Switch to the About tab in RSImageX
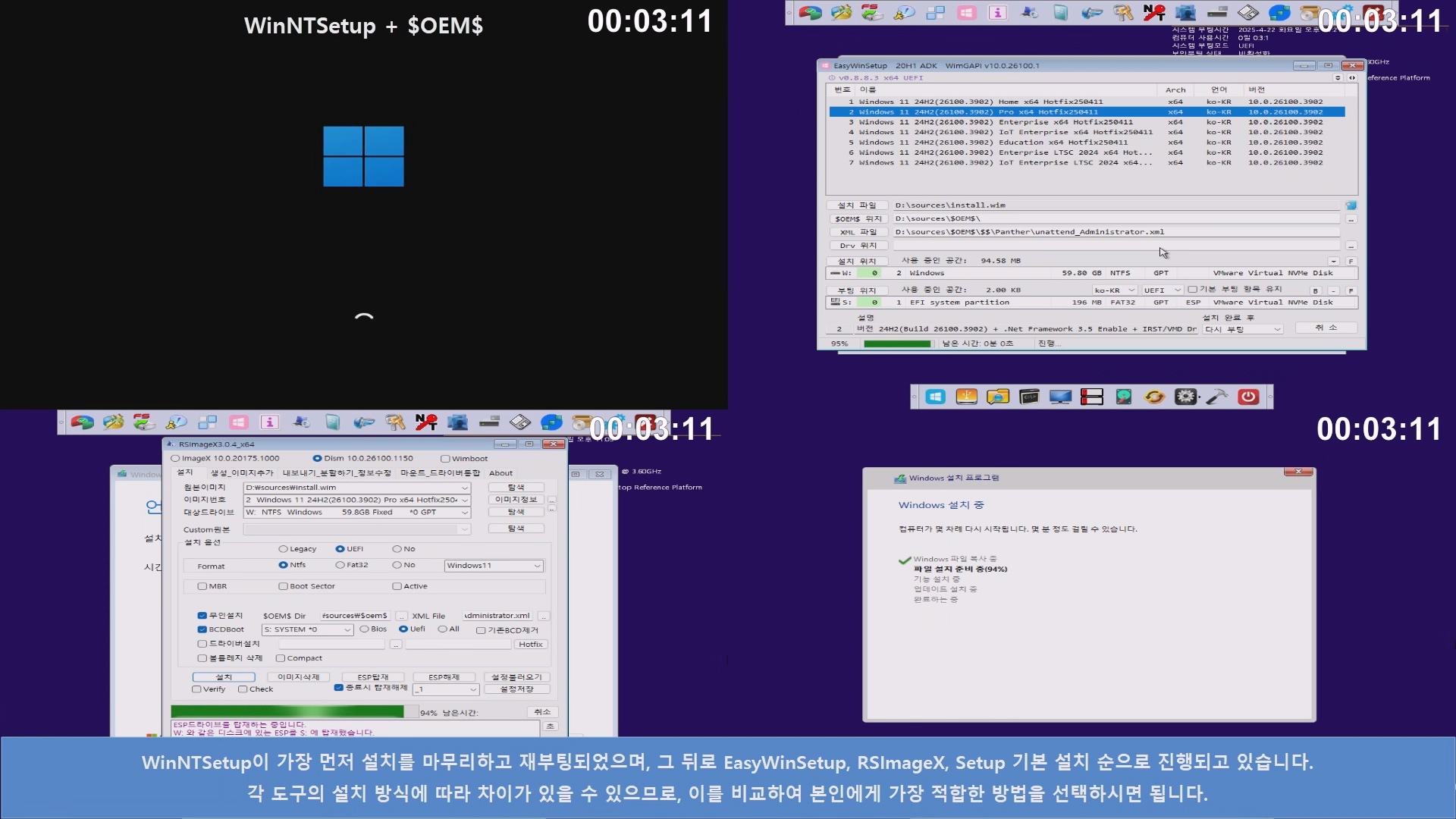 500,473
